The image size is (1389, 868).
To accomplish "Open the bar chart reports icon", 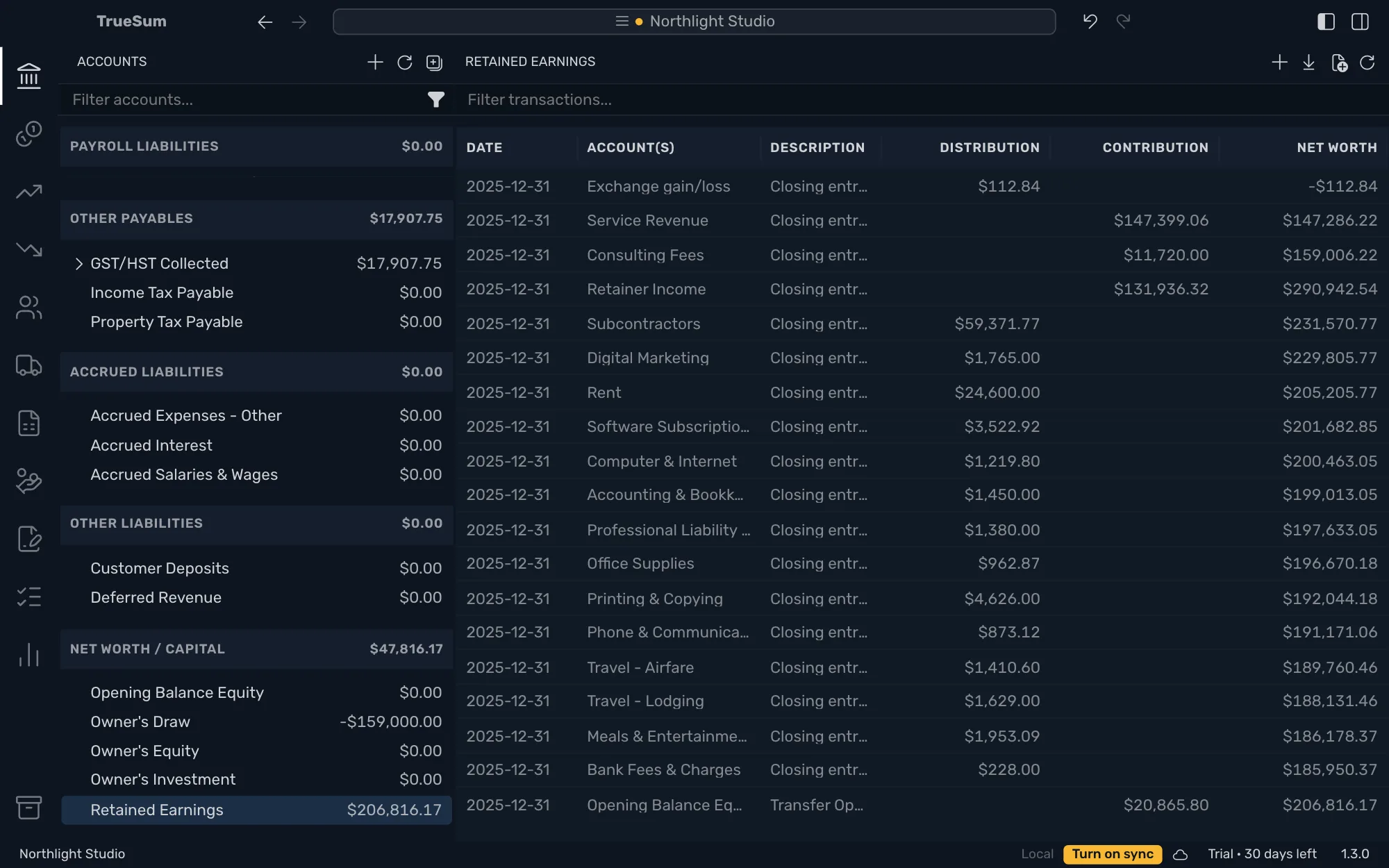I will coord(28,655).
